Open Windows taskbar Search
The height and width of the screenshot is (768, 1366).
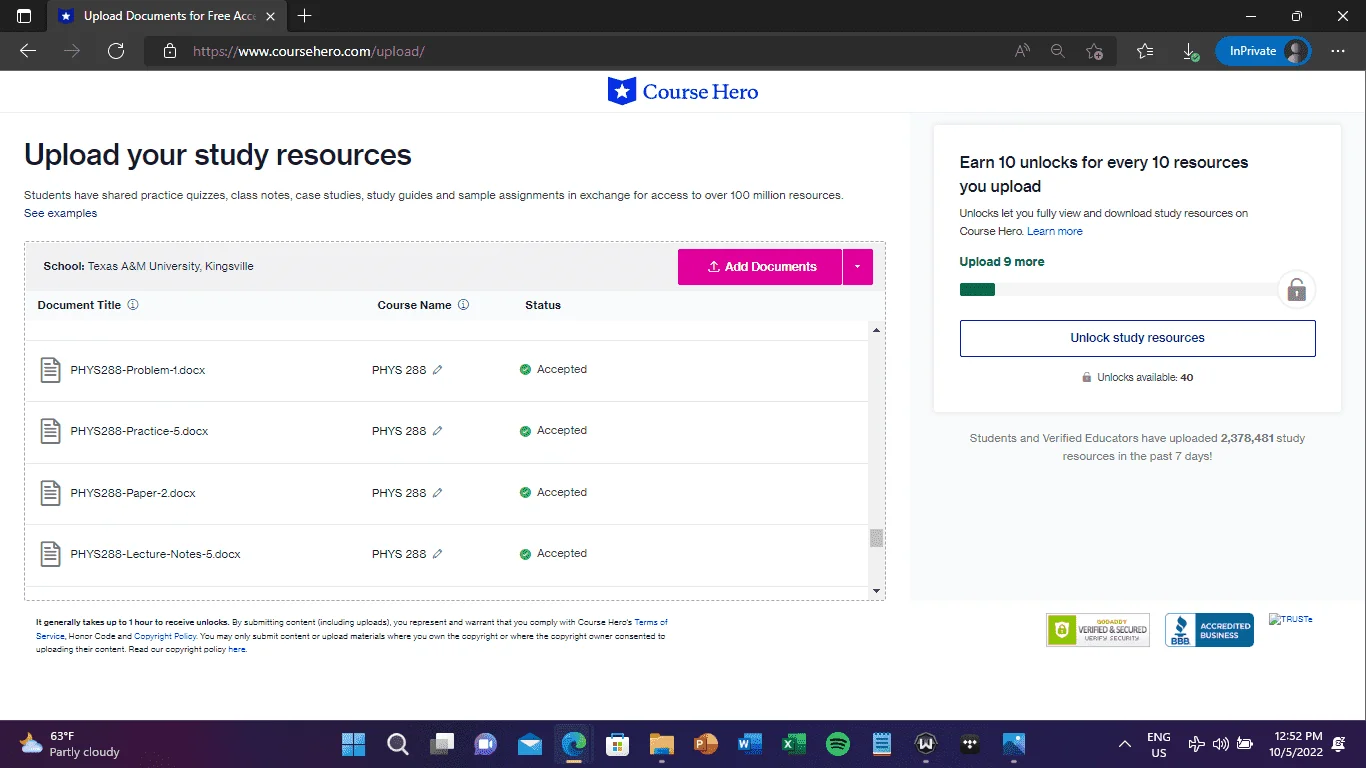[x=398, y=744]
